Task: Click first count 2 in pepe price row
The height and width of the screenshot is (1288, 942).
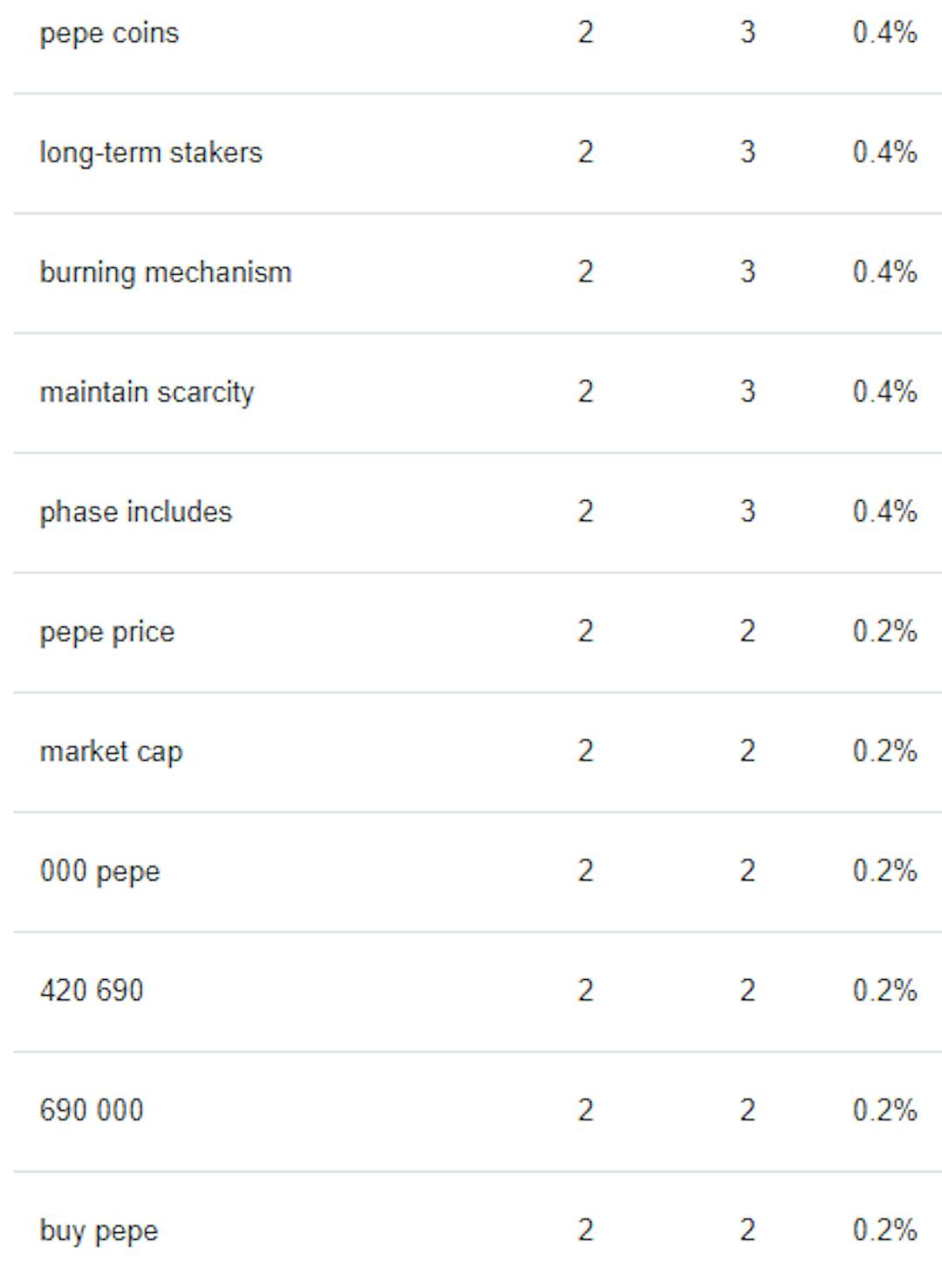Action: click(x=585, y=631)
